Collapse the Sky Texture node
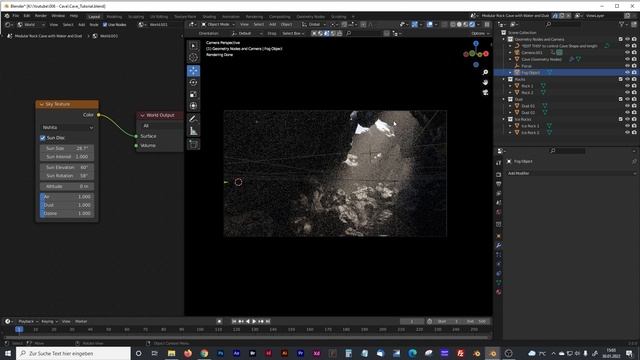 pos(41,104)
